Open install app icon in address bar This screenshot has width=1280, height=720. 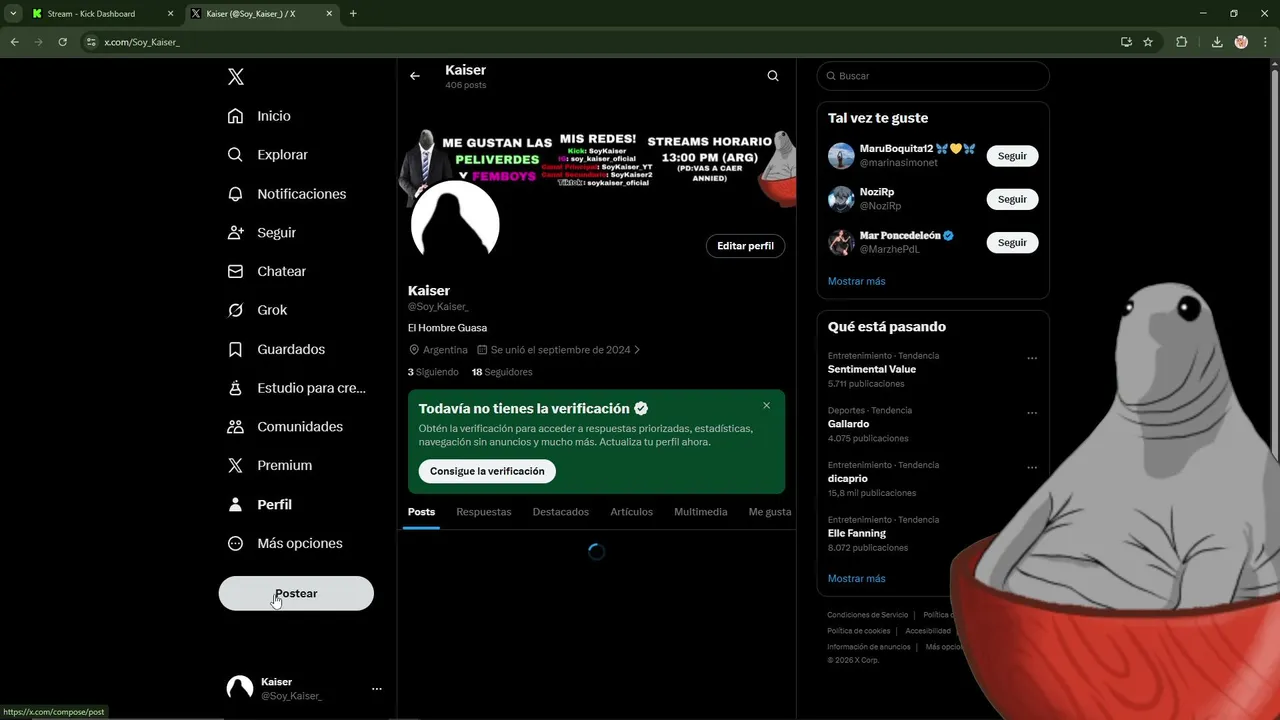tap(1126, 42)
